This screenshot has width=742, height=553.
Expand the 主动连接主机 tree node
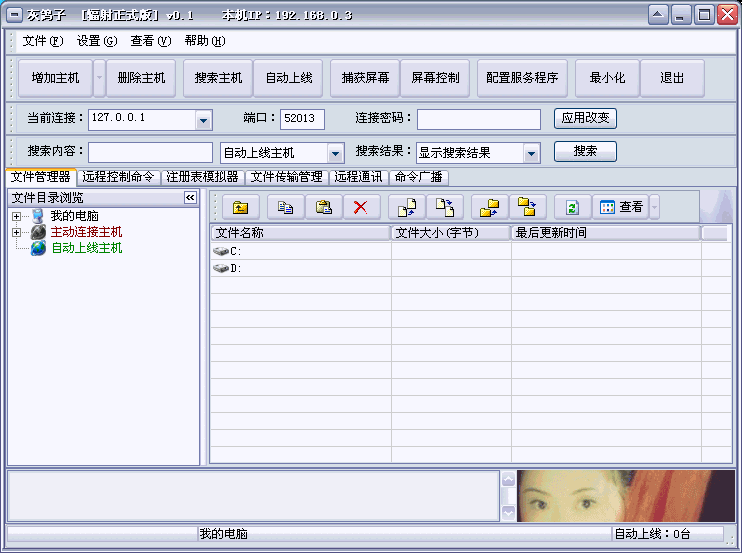point(16,233)
